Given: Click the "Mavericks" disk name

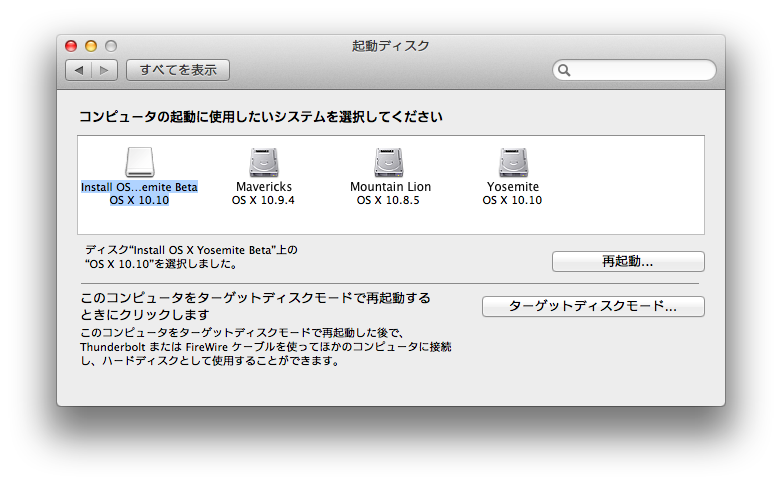Looking at the screenshot, I should [x=264, y=187].
